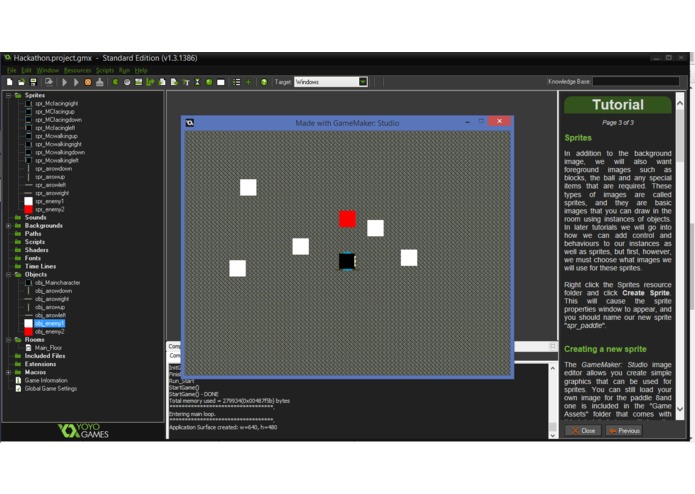
Task: Expand the Macros folder in resource tree
Action: pos(8,372)
